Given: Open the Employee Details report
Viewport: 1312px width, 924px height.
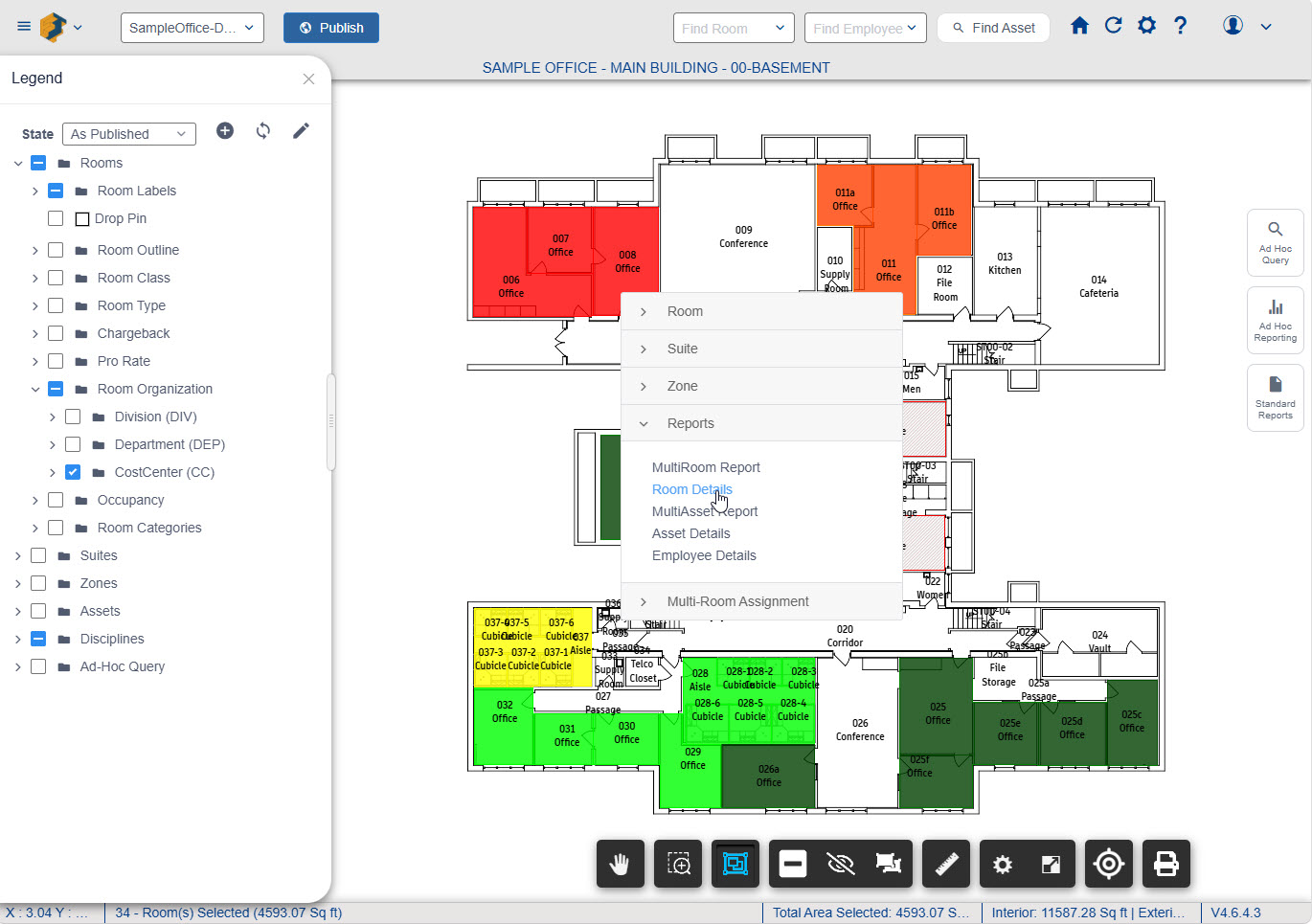Looking at the screenshot, I should [x=704, y=555].
